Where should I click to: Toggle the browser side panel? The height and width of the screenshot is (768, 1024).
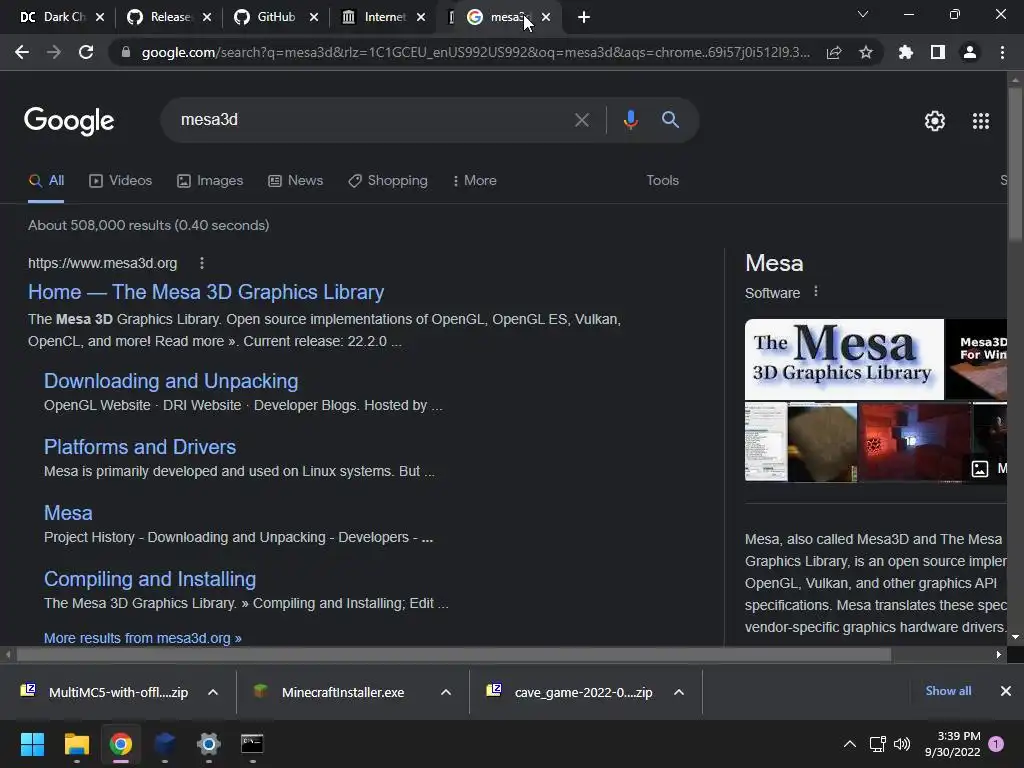(x=938, y=52)
